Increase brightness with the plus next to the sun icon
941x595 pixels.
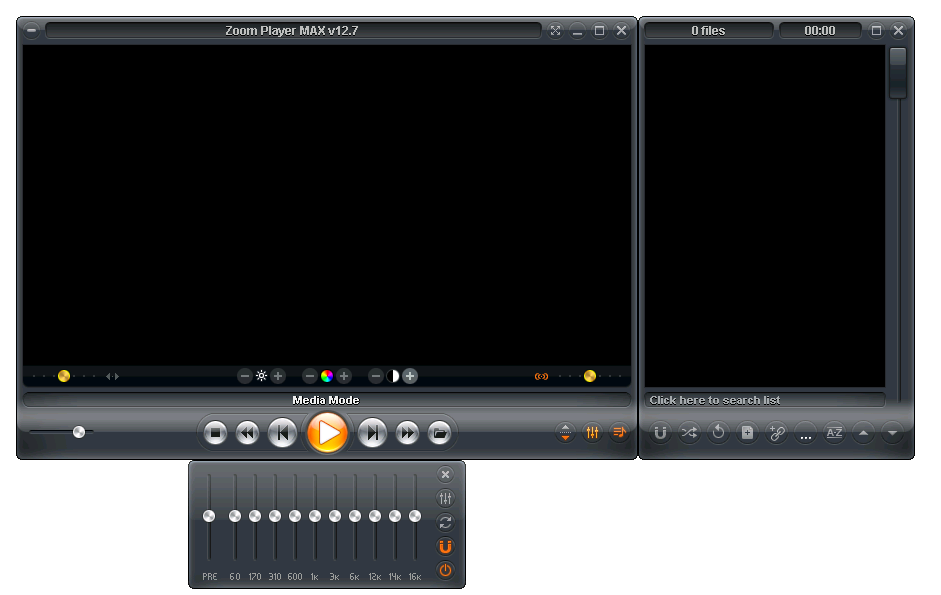click(x=278, y=376)
